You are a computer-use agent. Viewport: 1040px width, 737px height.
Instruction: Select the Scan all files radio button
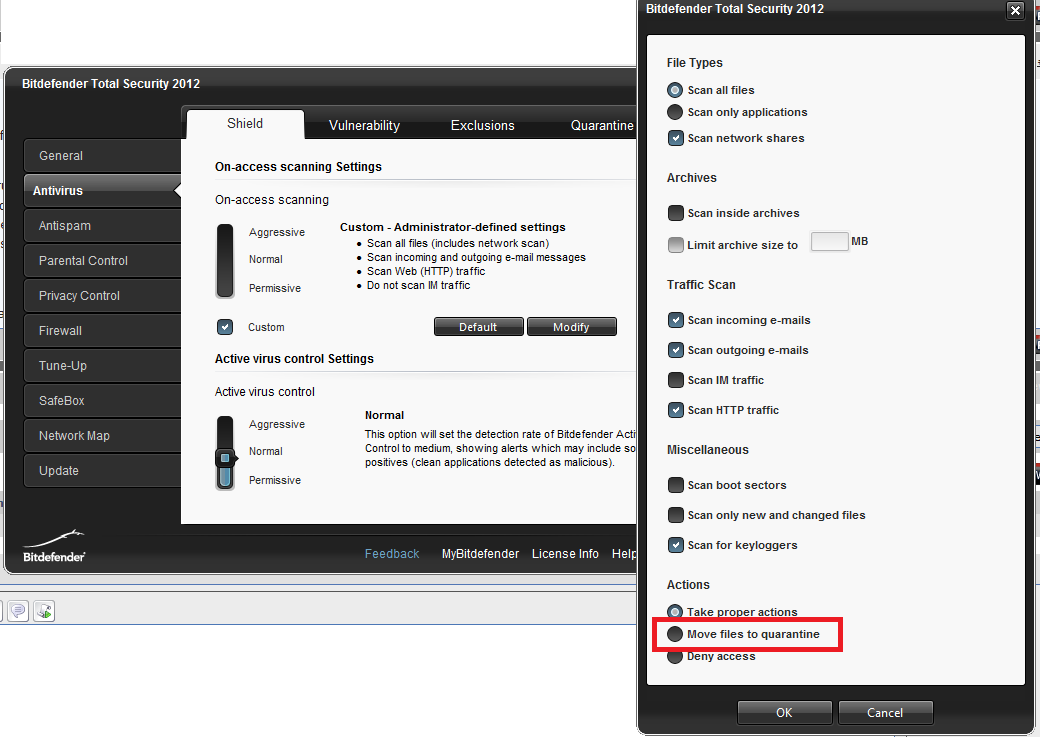(x=675, y=90)
